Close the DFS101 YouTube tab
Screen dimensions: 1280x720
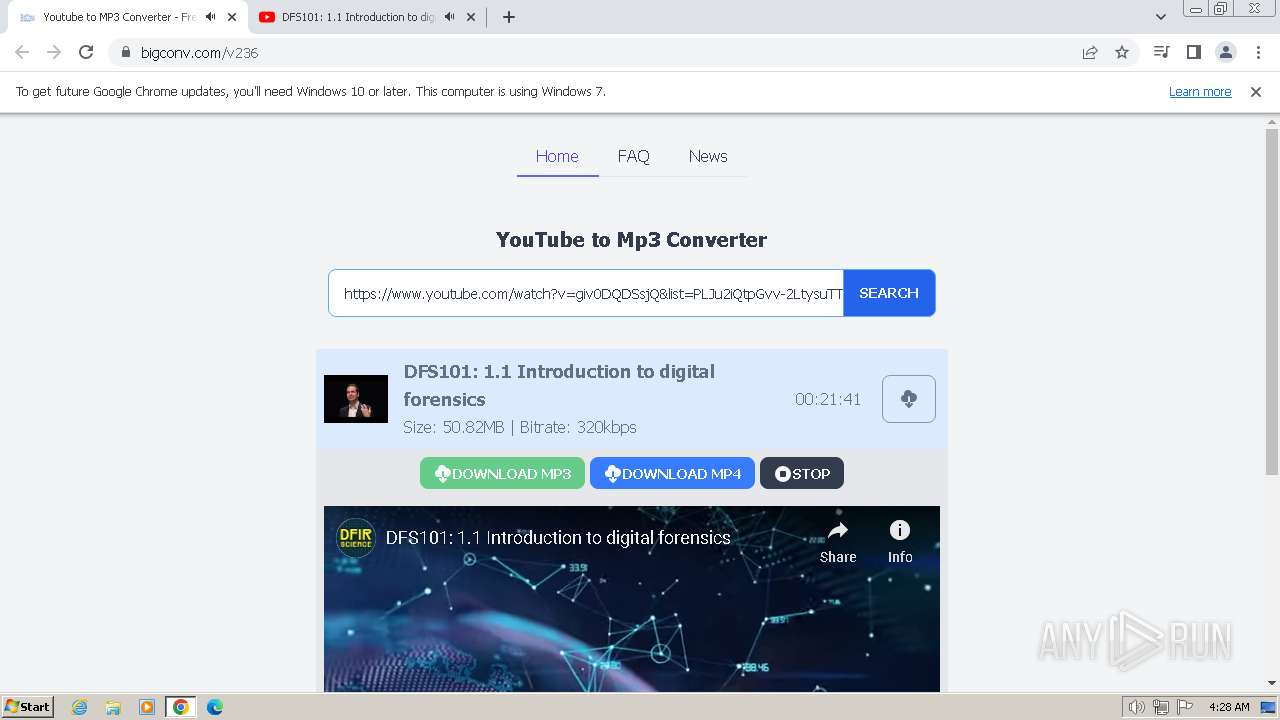[x=471, y=17]
